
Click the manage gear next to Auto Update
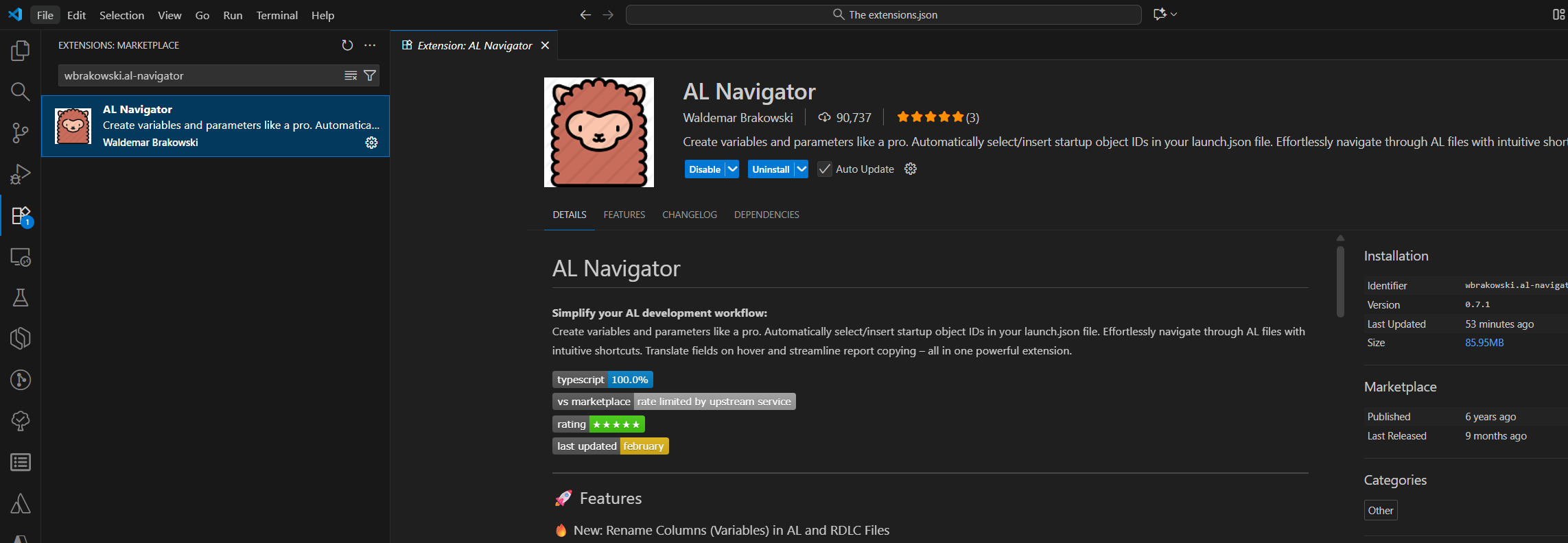coord(911,169)
